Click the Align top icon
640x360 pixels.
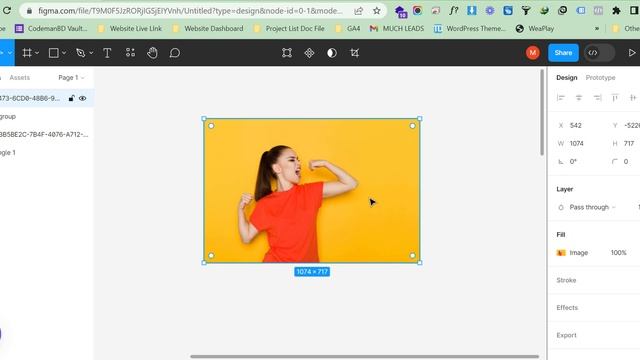click(x=615, y=98)
